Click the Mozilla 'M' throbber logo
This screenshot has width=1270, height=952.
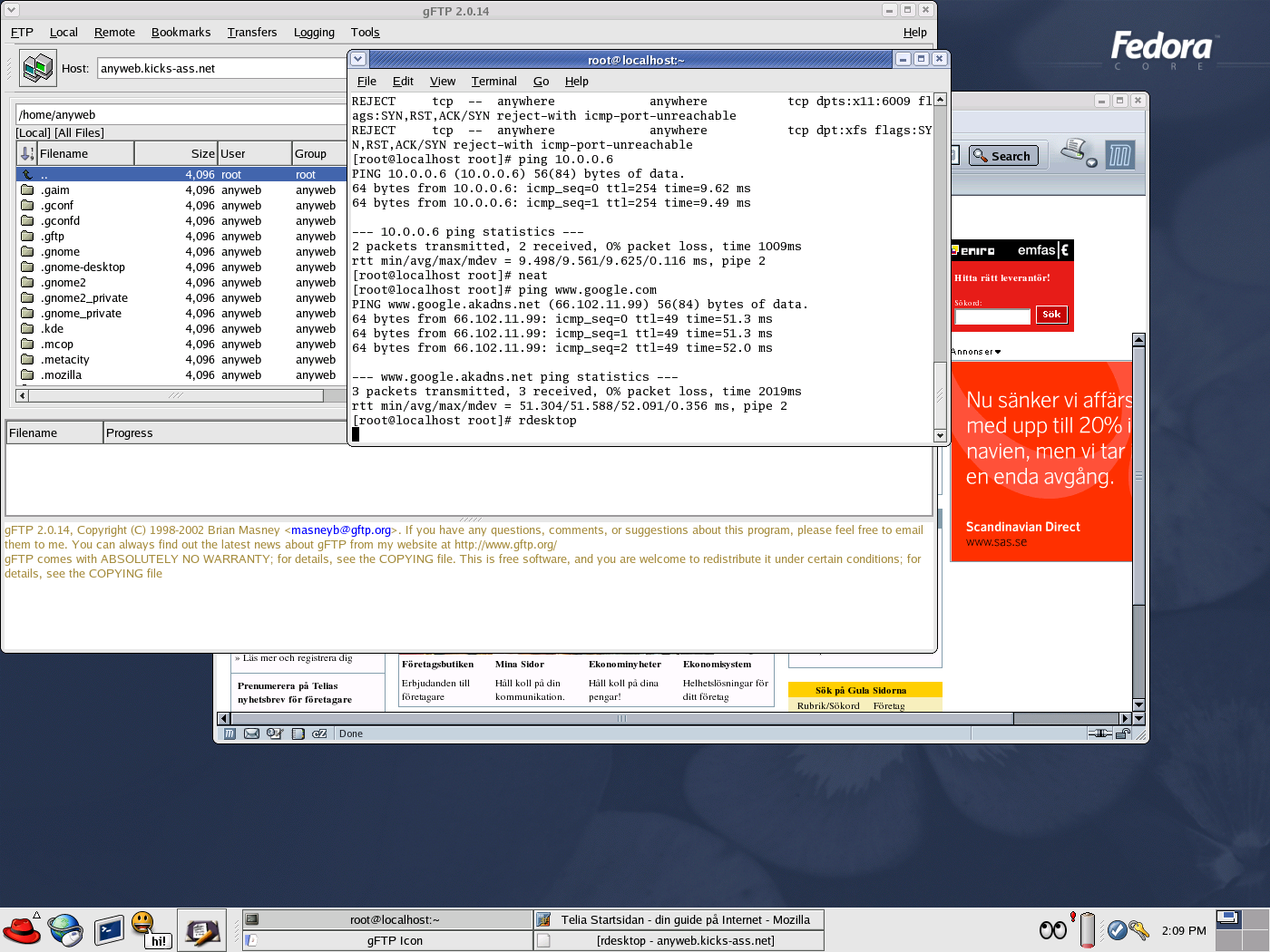click(1119, 155)
